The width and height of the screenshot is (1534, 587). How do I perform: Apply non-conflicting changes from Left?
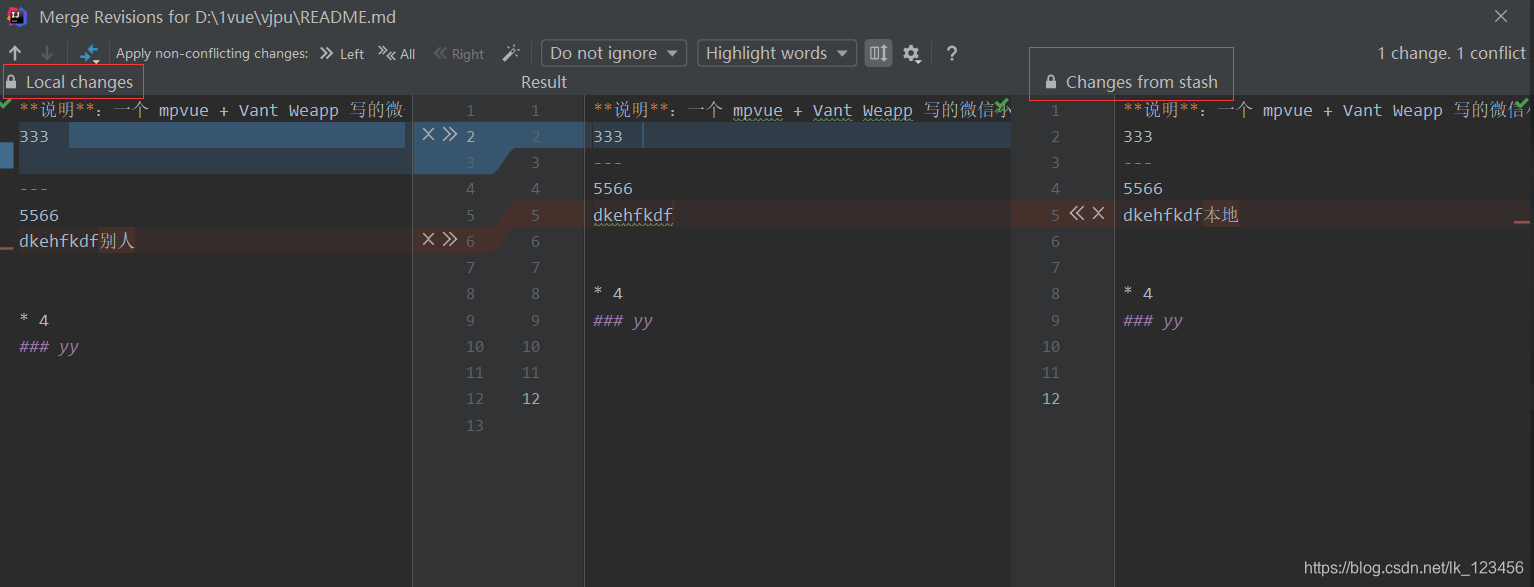coord(341,54)
